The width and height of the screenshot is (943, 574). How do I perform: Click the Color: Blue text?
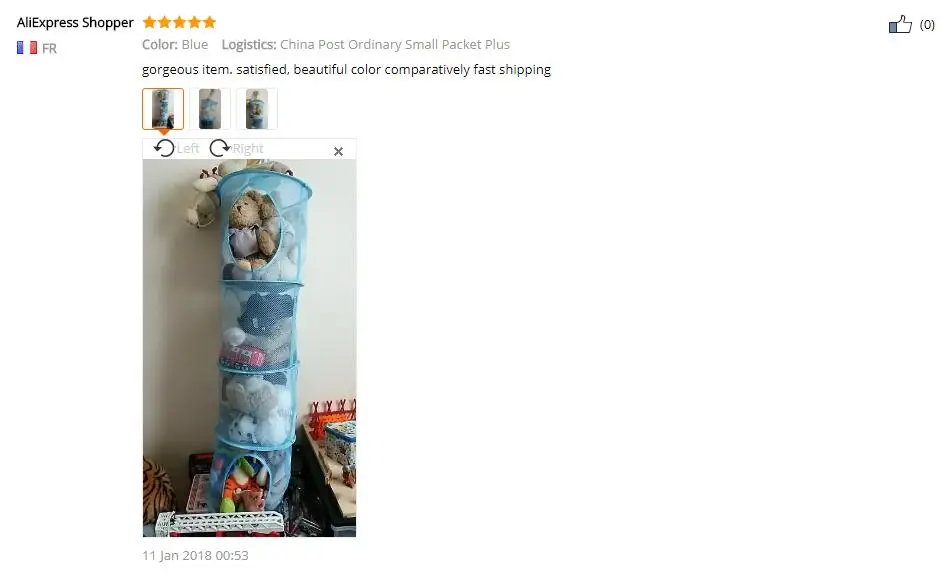(175, 45)
